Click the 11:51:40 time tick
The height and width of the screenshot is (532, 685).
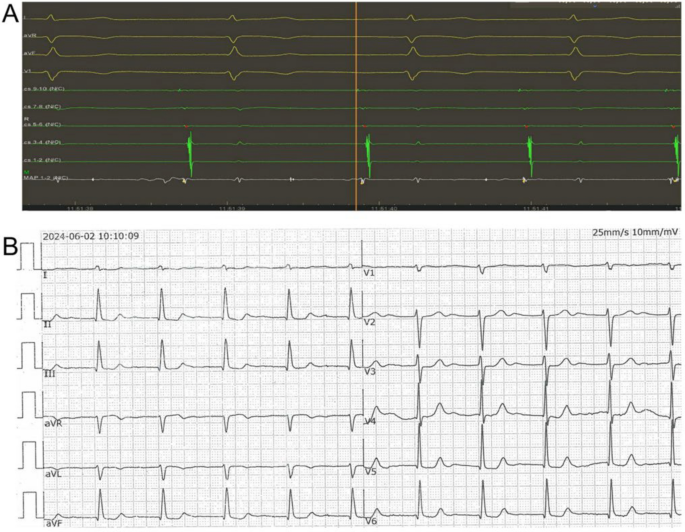384,209
